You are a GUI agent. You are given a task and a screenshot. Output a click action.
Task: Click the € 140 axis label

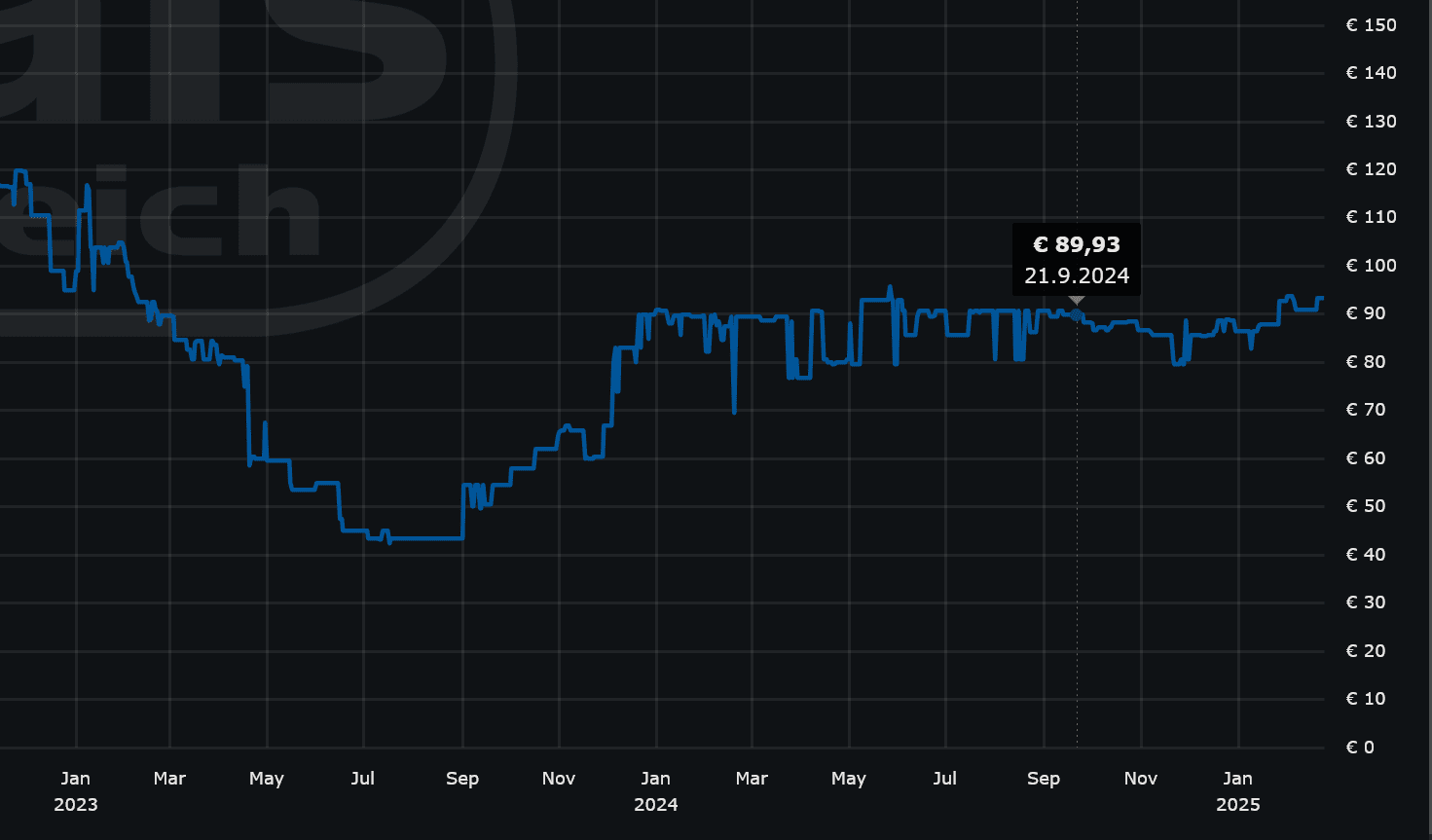1371,73
